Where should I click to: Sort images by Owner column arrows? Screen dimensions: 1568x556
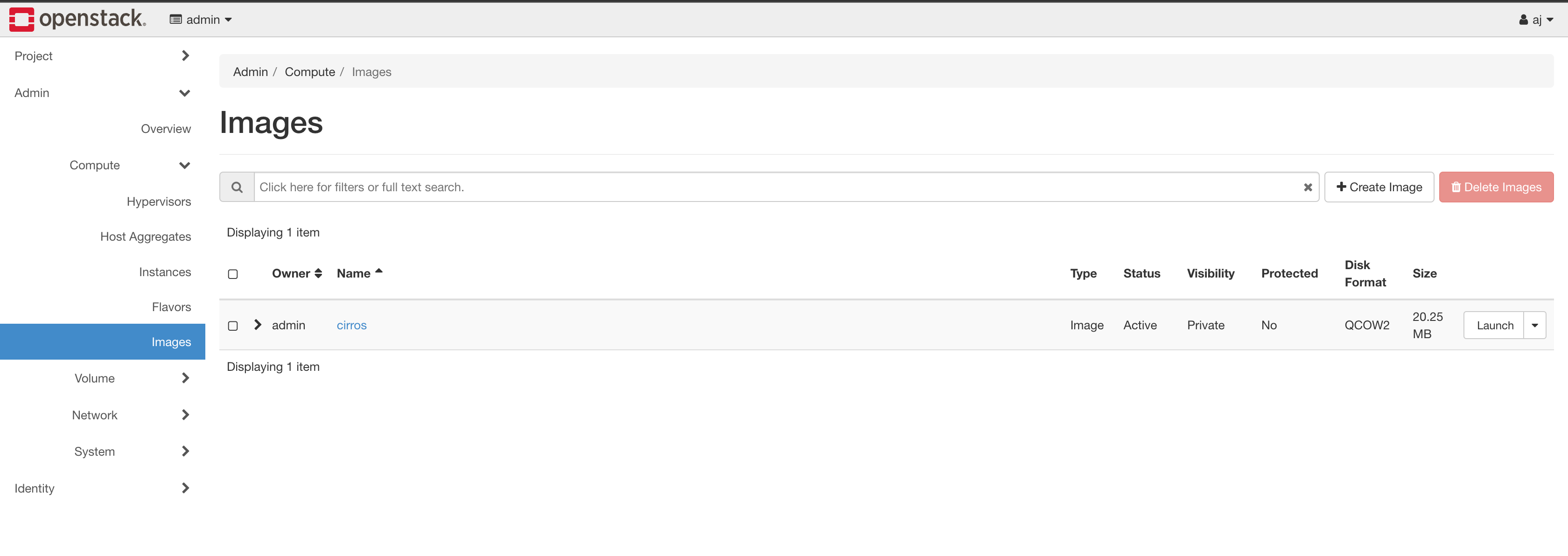point(318,274)
